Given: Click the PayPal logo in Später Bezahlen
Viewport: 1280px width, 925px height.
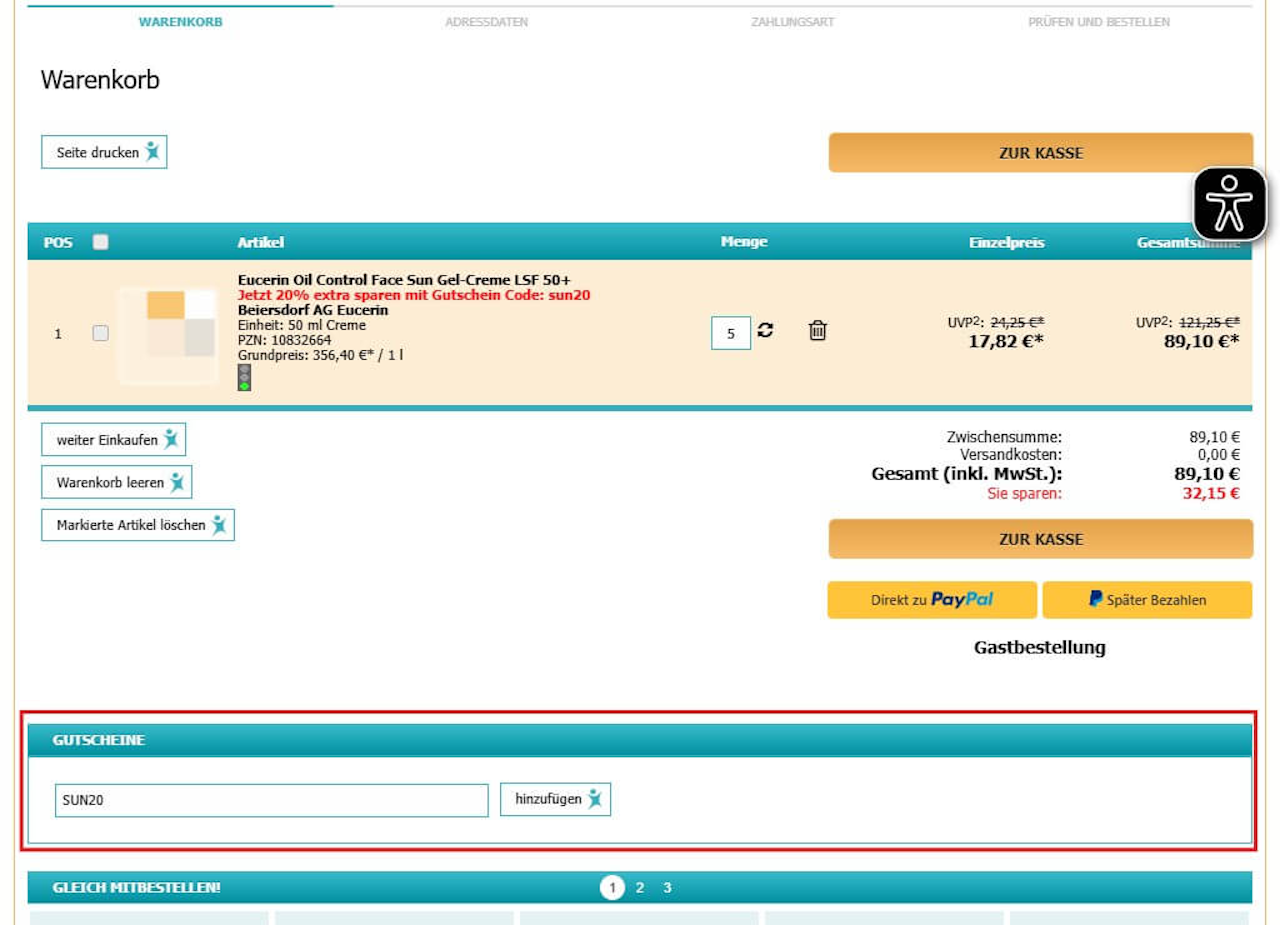Looking at the screenshot, I should [1096, 600].
